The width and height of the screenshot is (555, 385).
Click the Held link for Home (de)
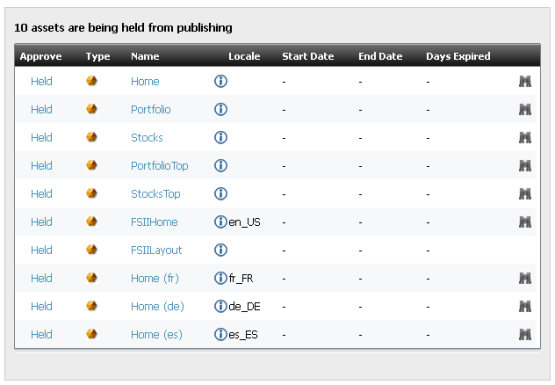coord(41,306)
